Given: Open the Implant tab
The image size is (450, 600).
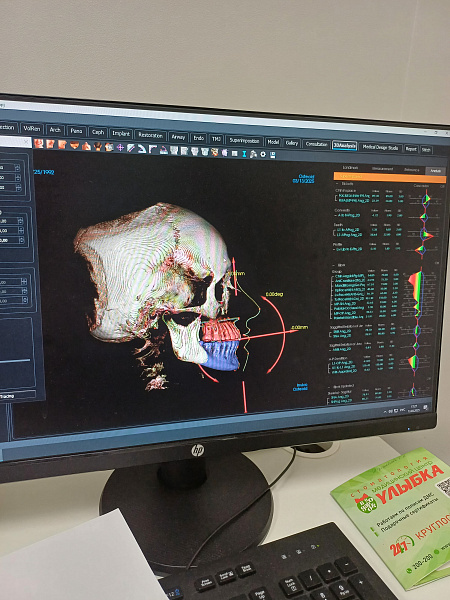Looking at the screenshot, I should pos(121,134).
